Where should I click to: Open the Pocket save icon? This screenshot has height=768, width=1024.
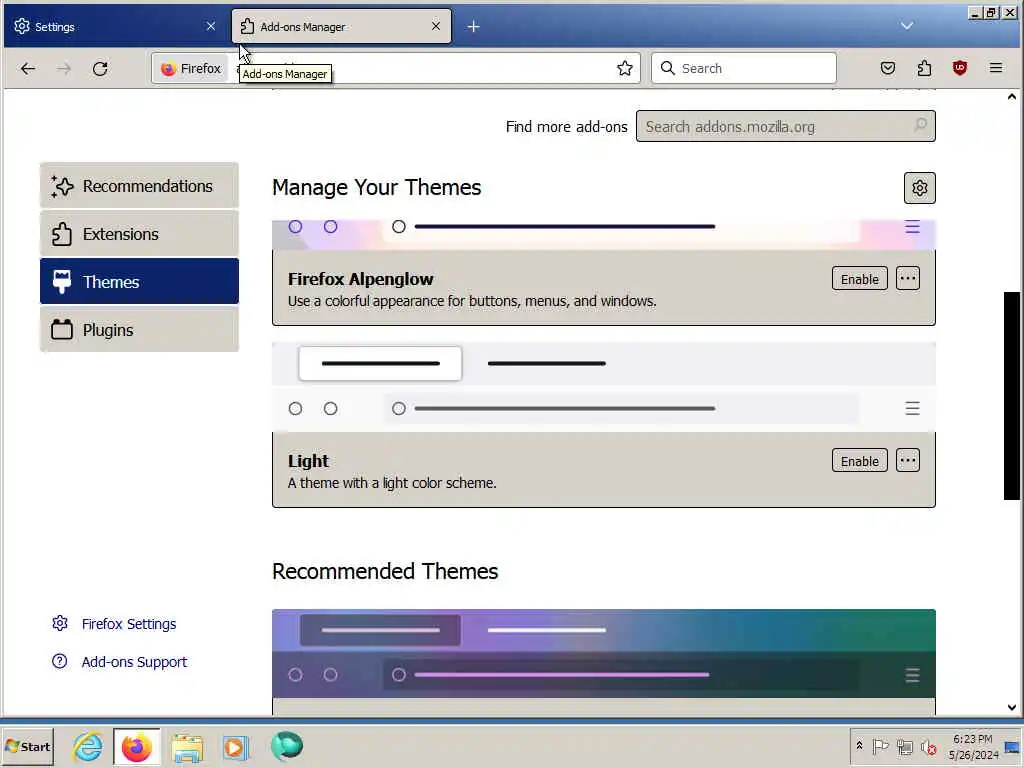888,68
